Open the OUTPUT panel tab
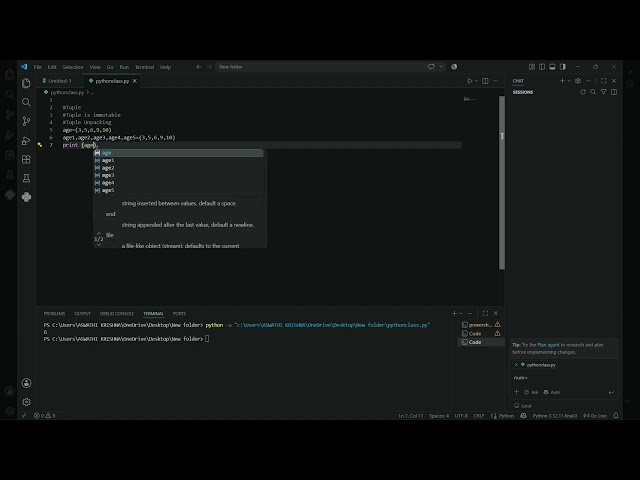The width and height of the screenshot is (640, 480). coord(82,313)
